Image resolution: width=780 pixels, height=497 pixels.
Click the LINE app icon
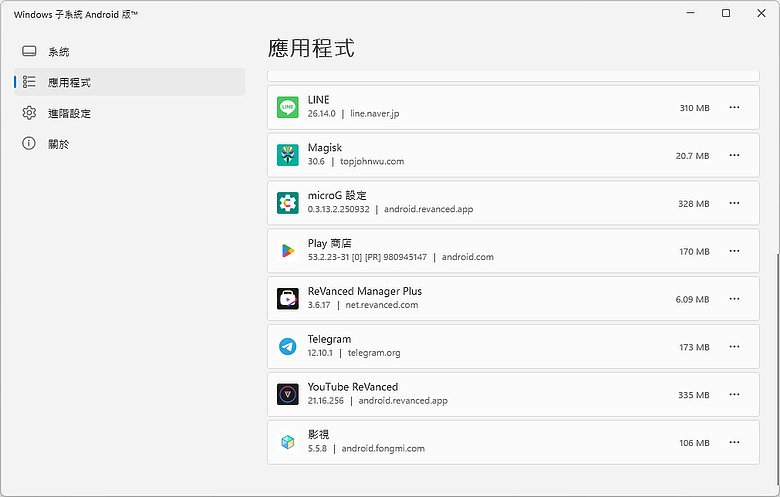[x=288, y=107]
